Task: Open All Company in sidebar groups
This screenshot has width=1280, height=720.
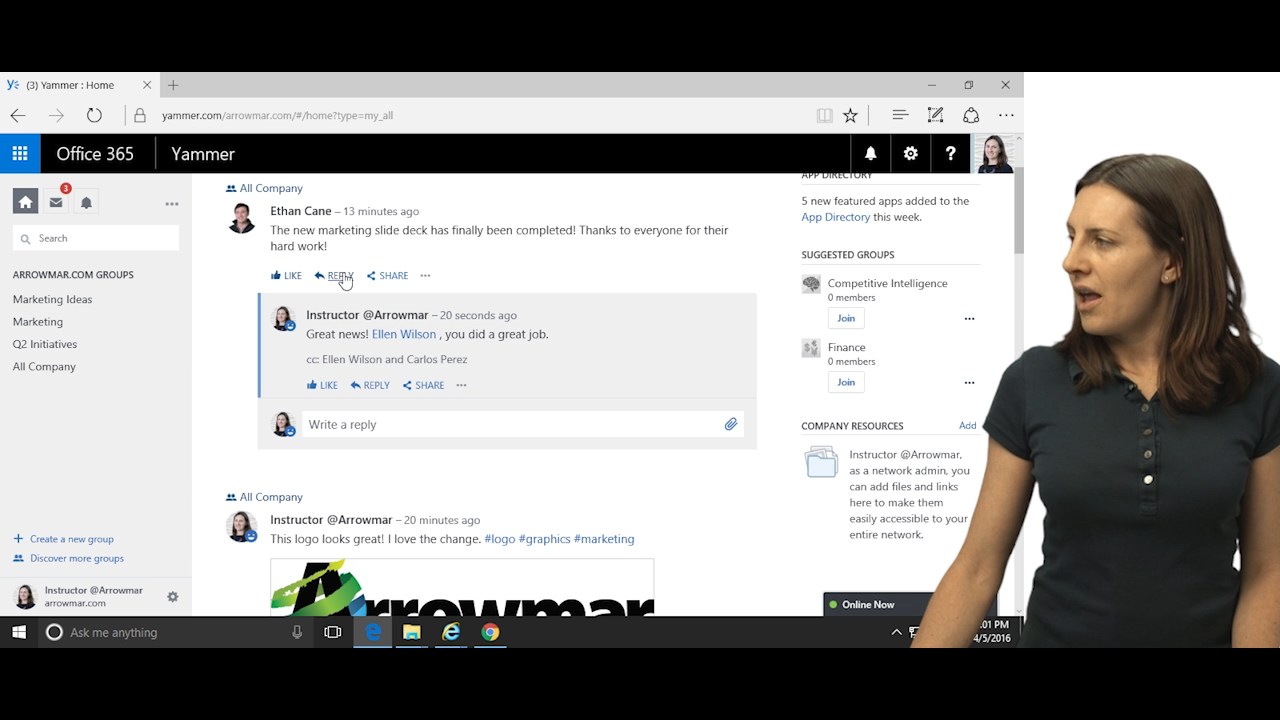Action: (x=44, y=367)
